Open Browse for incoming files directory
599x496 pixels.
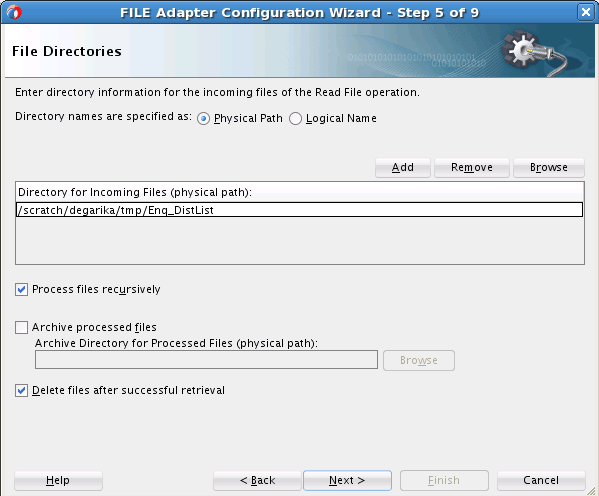point(549,168)
